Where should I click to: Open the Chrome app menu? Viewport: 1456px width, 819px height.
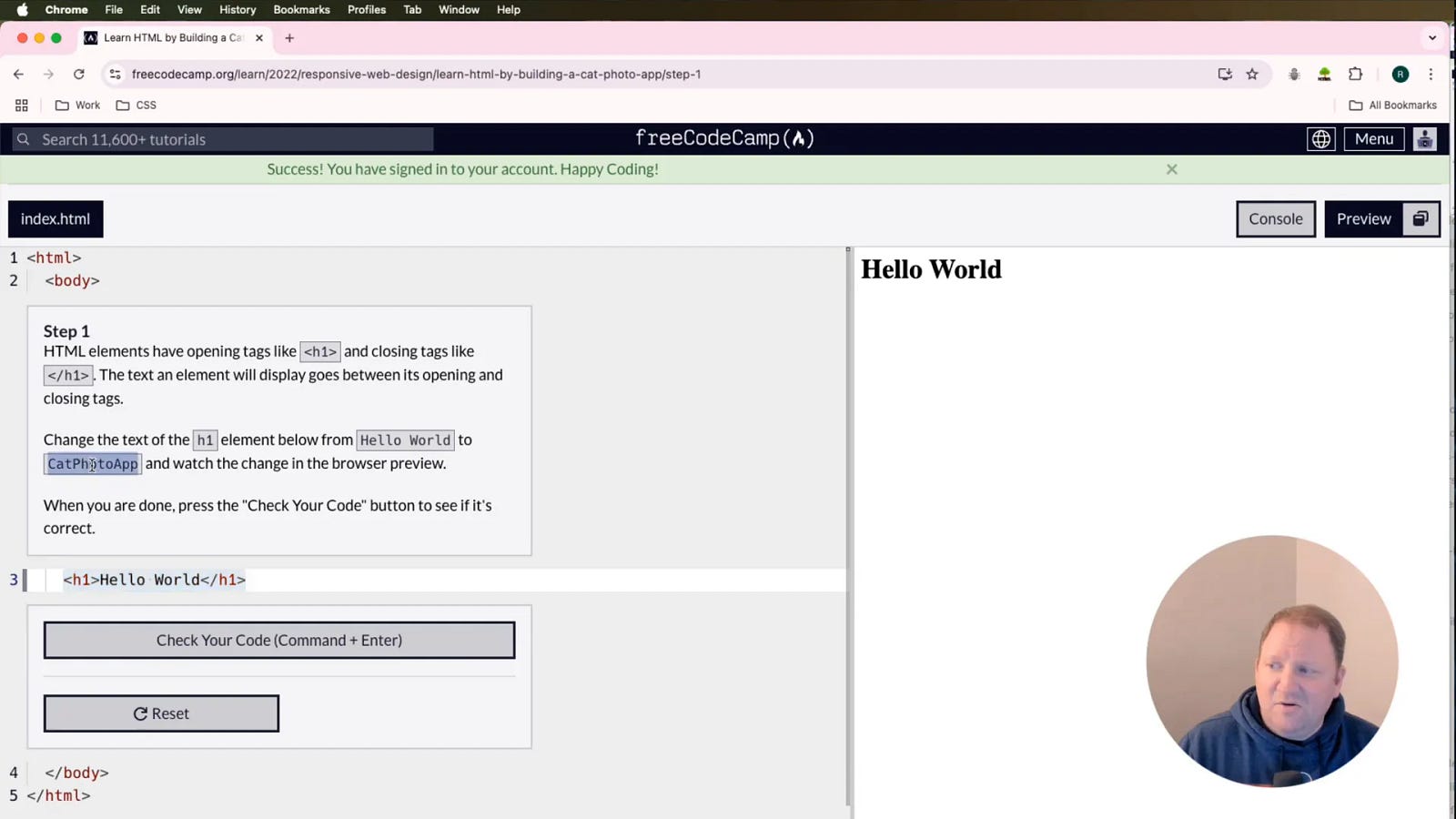click(66, 10)
